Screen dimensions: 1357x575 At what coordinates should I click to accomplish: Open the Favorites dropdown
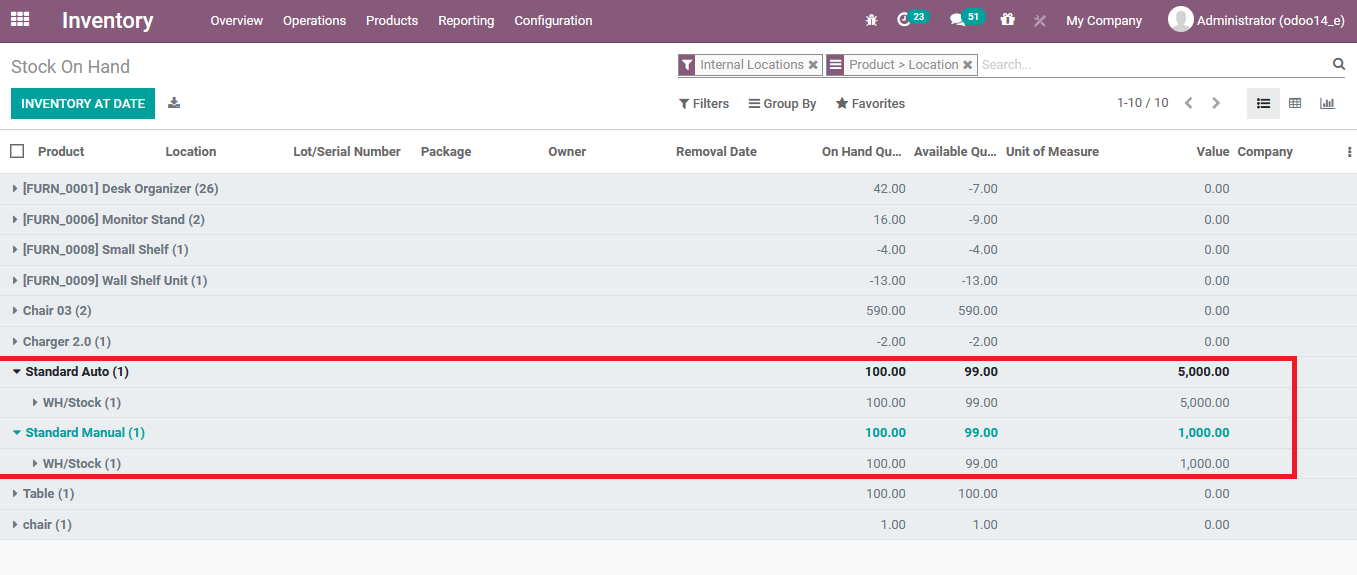[870, 104]
